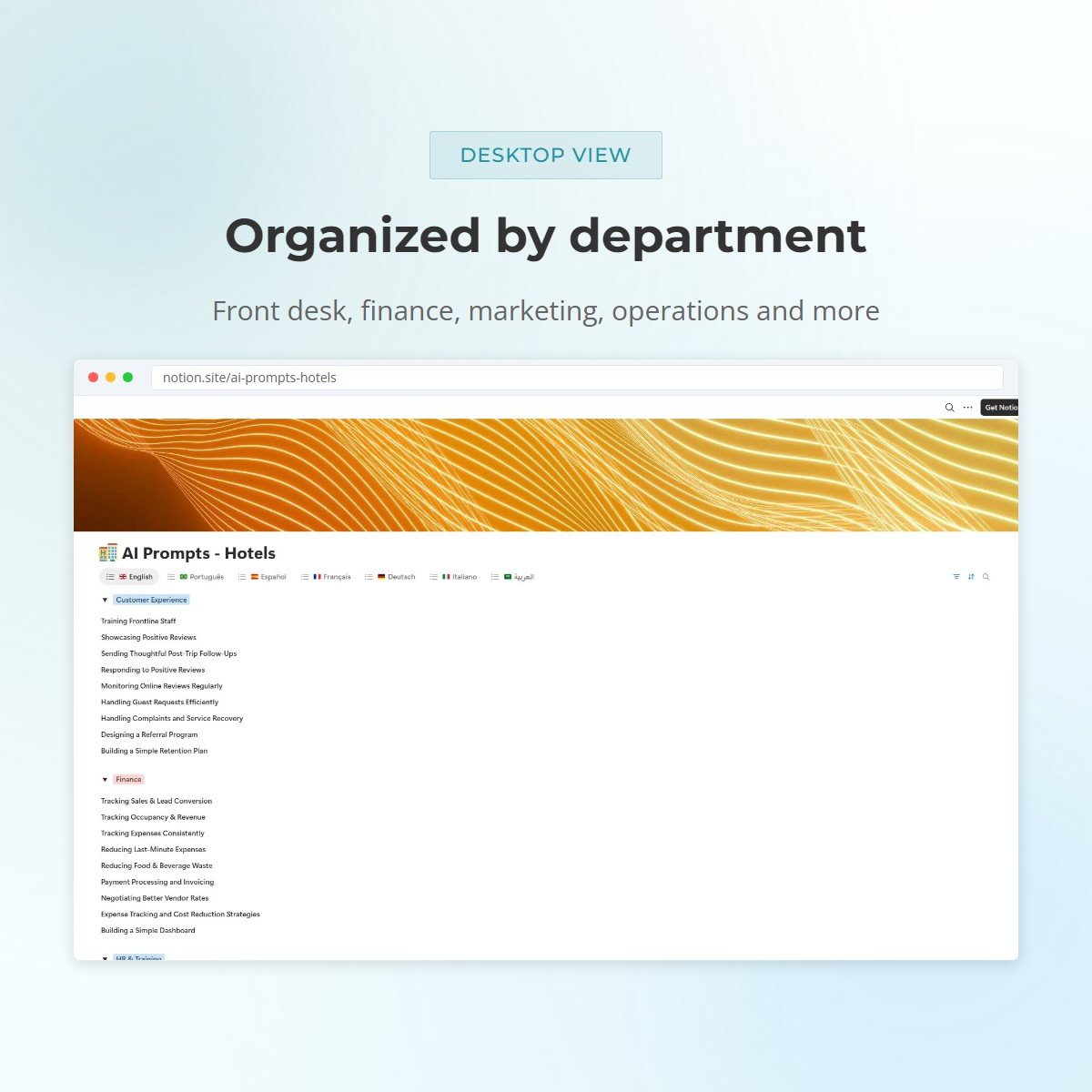Click the browser address bar URL
The height and width of the screenshot is (1092, 1092).
pos(249,378)
